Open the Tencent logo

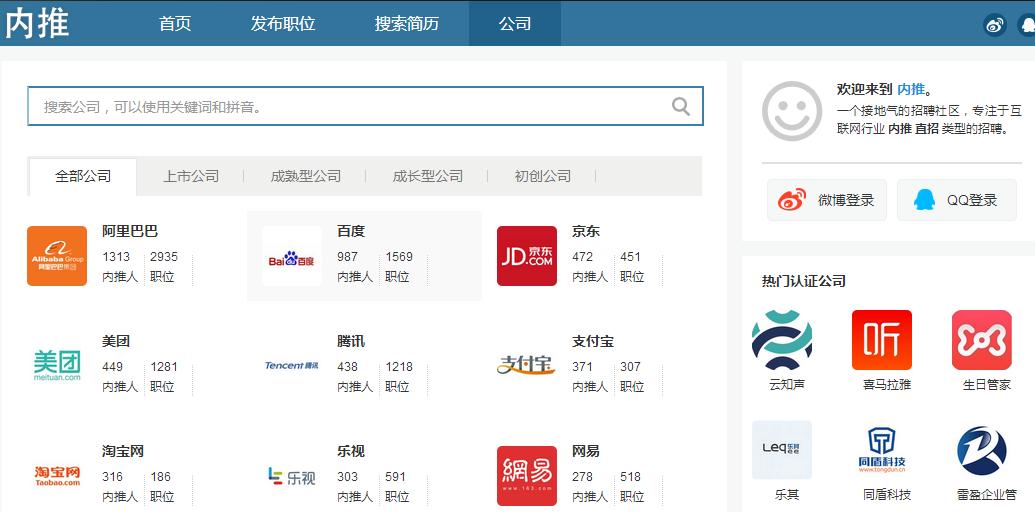(x=292, y=366)
